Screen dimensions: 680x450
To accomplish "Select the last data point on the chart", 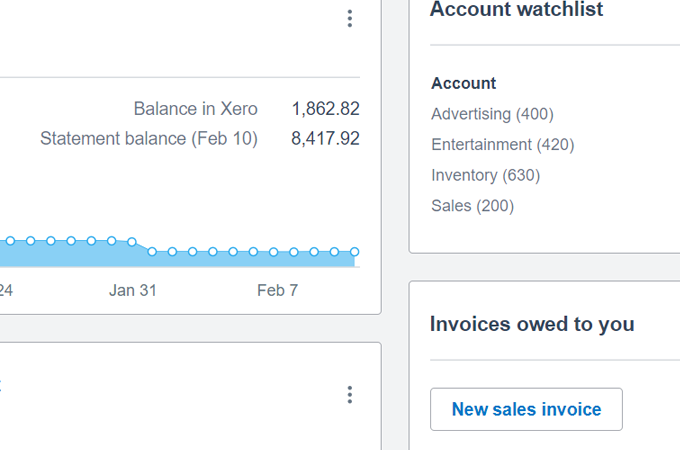I will (355, 252).
